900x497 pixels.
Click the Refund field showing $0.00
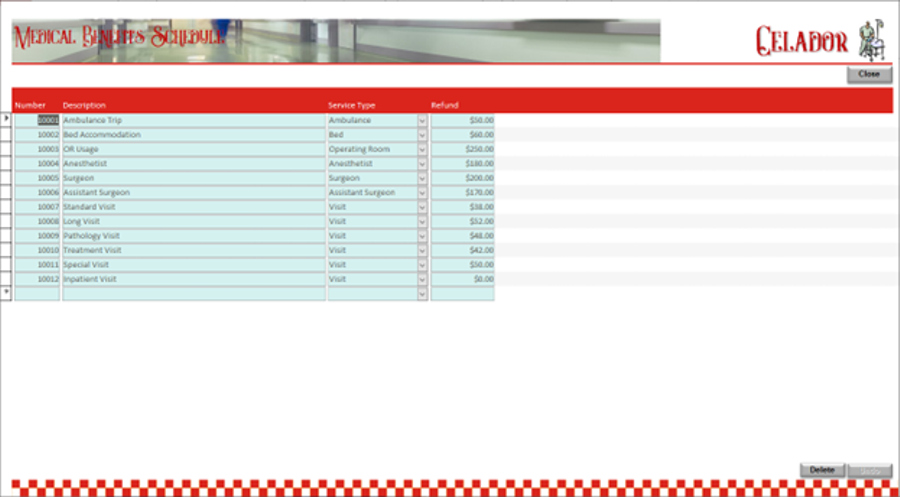pyautogui.click(x=463, y=279)
